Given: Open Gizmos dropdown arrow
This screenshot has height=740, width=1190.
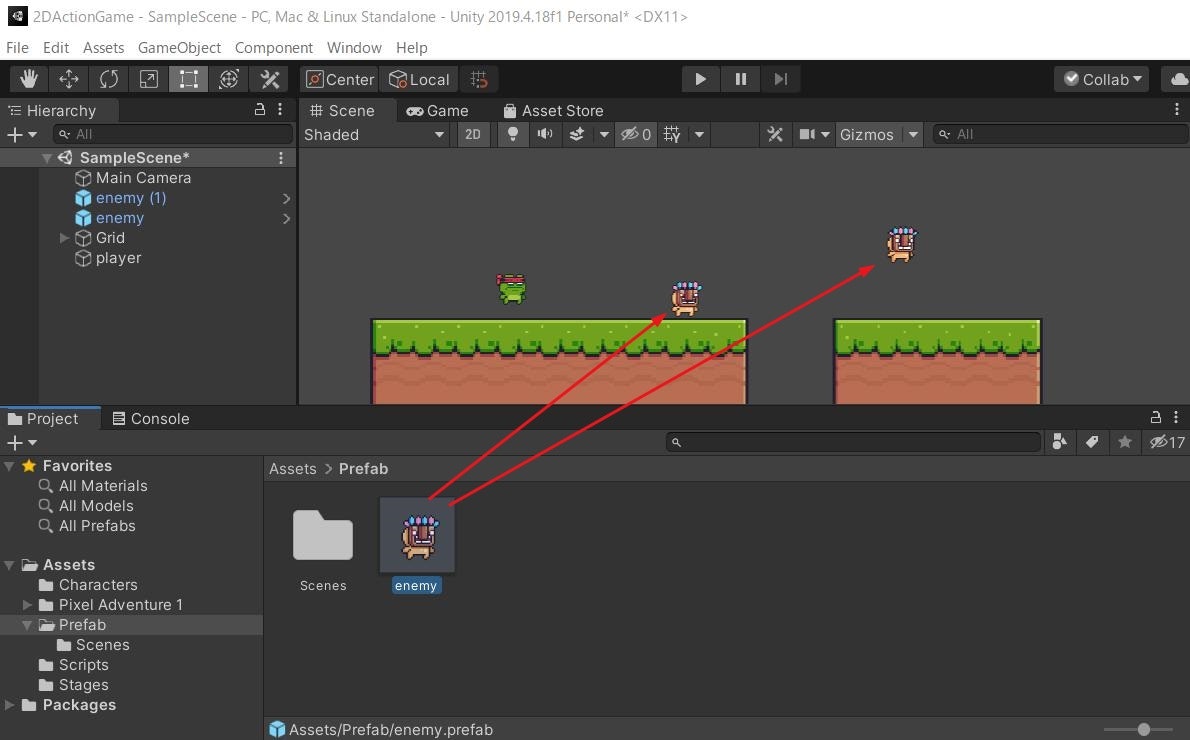Looking at the screenshot, I should pyautogui.click(x=913, y=134).
